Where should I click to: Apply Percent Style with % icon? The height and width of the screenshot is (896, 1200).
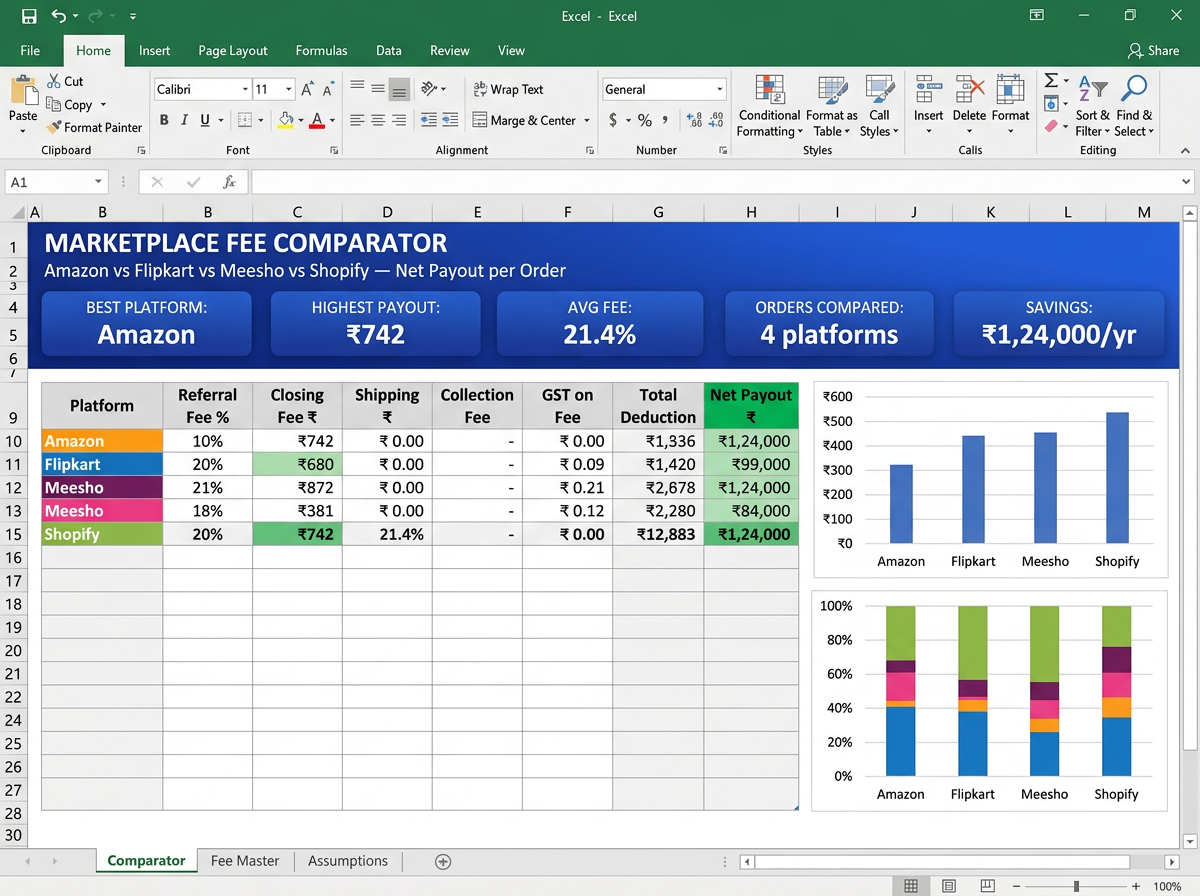click(645, 120)
